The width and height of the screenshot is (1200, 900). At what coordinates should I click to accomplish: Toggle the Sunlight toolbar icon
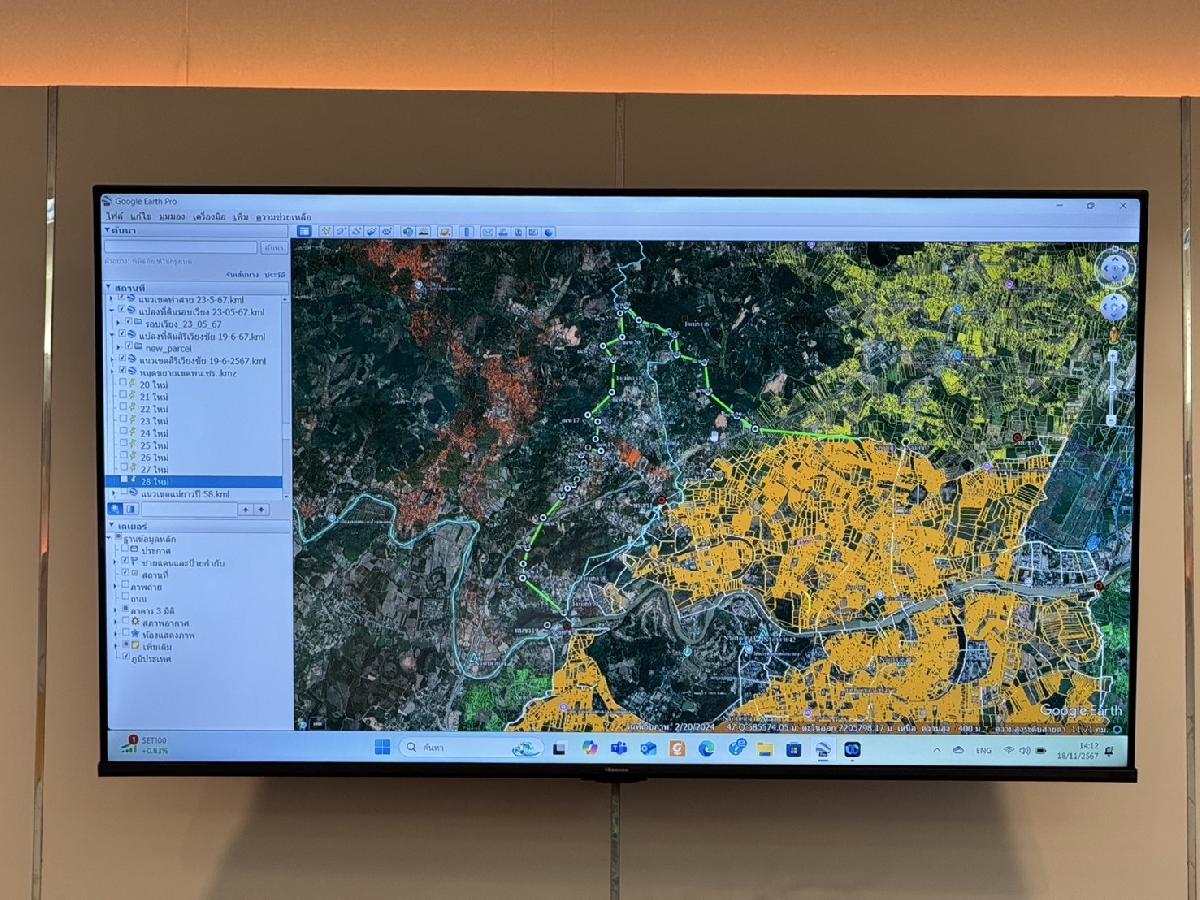coord(423,231)
